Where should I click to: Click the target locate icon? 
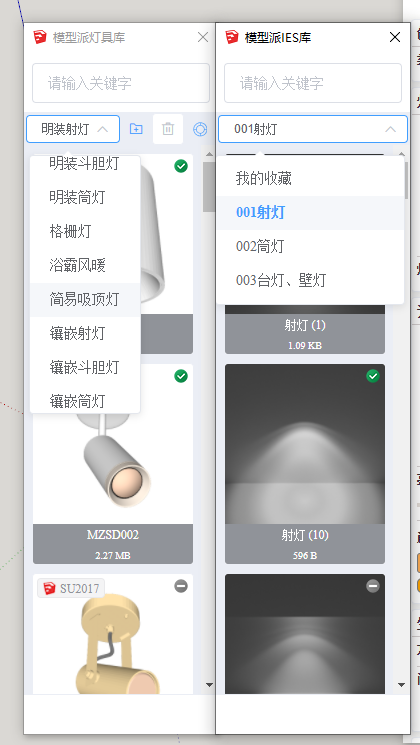click(200, 129)
